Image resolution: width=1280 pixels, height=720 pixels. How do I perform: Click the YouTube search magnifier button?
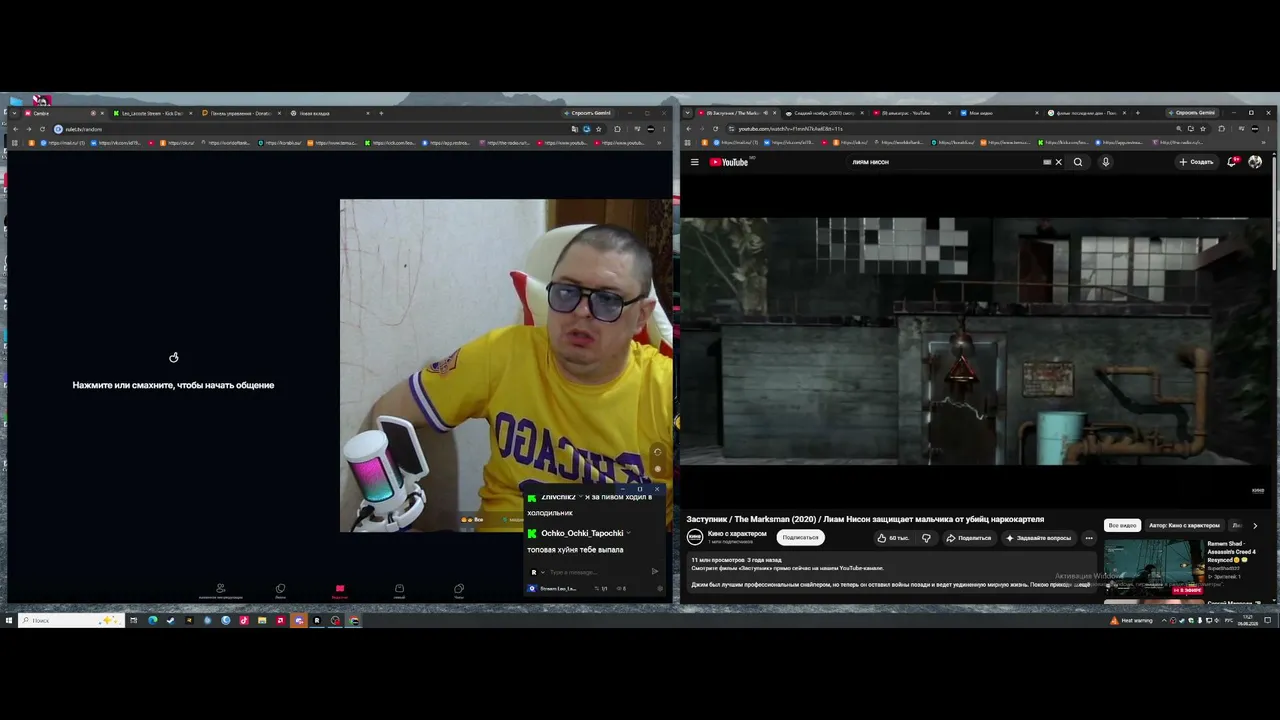coord(1078,162)
